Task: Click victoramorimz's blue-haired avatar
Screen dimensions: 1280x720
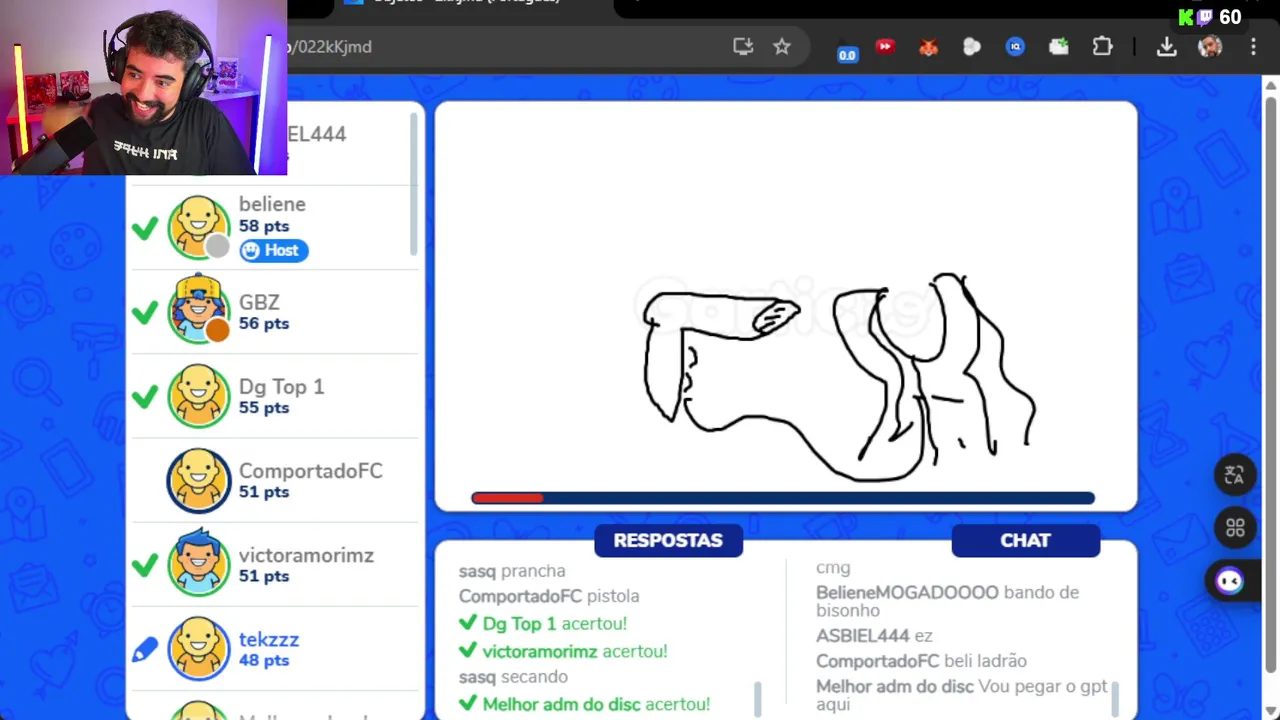Action: (x=198, y=564)
